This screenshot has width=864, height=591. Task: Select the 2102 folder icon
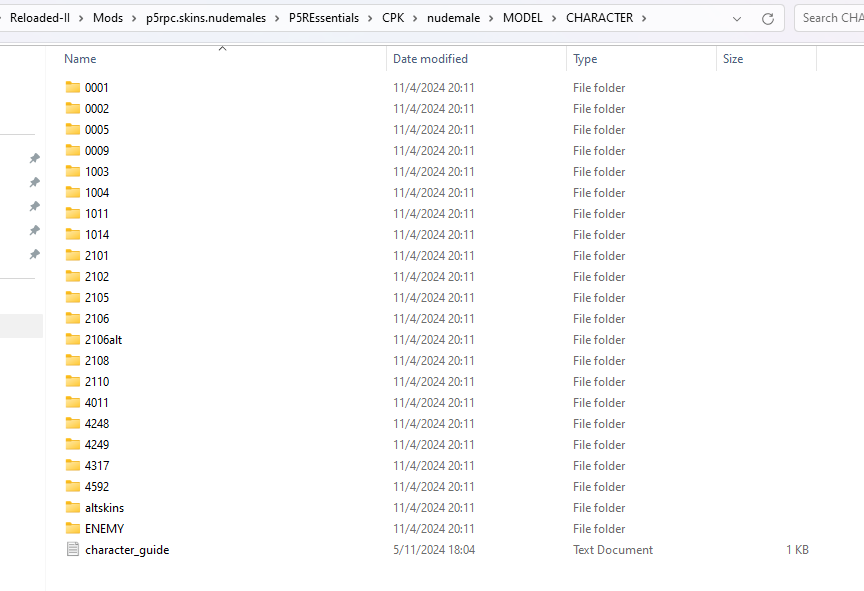point(73,276)
